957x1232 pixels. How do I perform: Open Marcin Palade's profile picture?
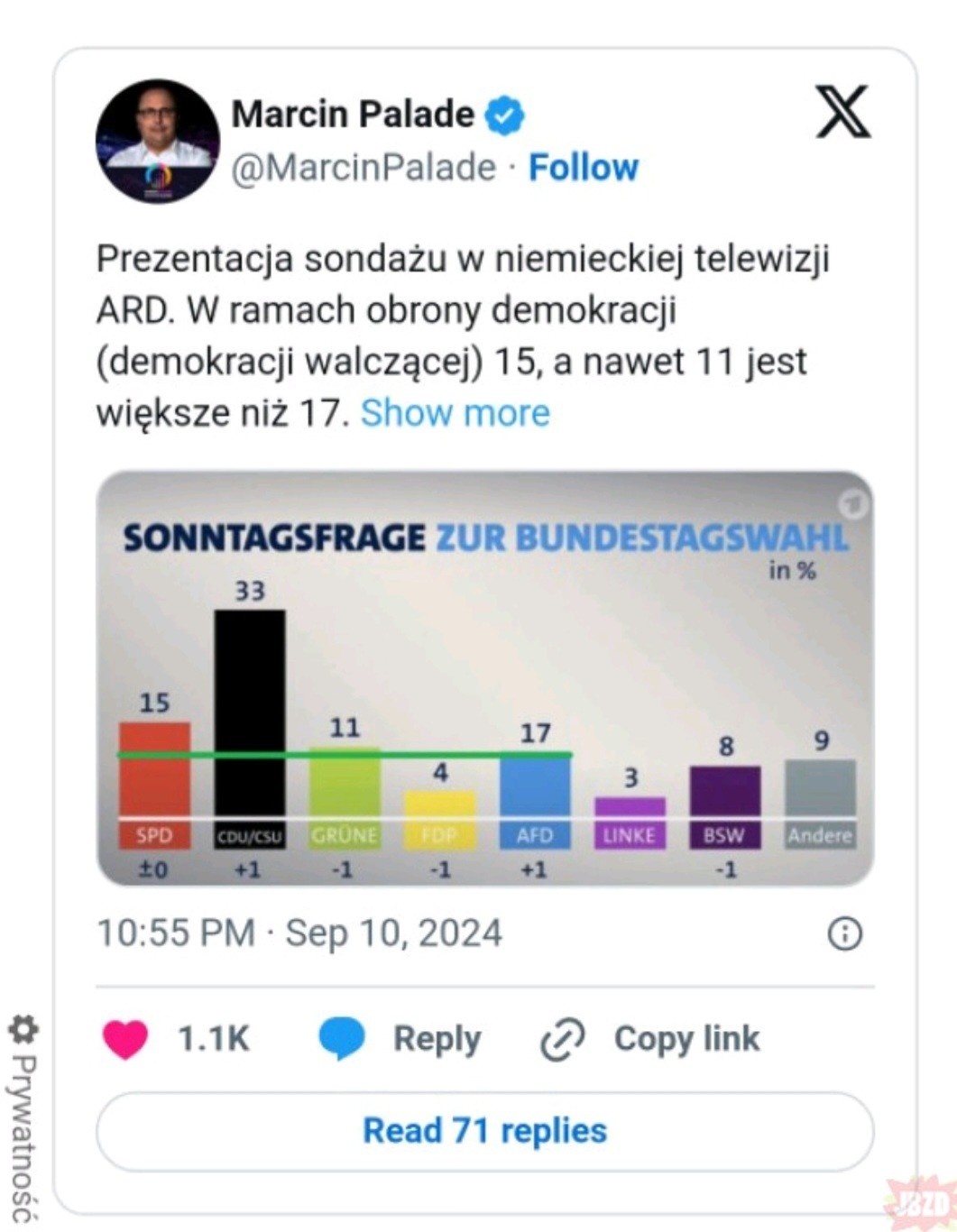[158, 141]
